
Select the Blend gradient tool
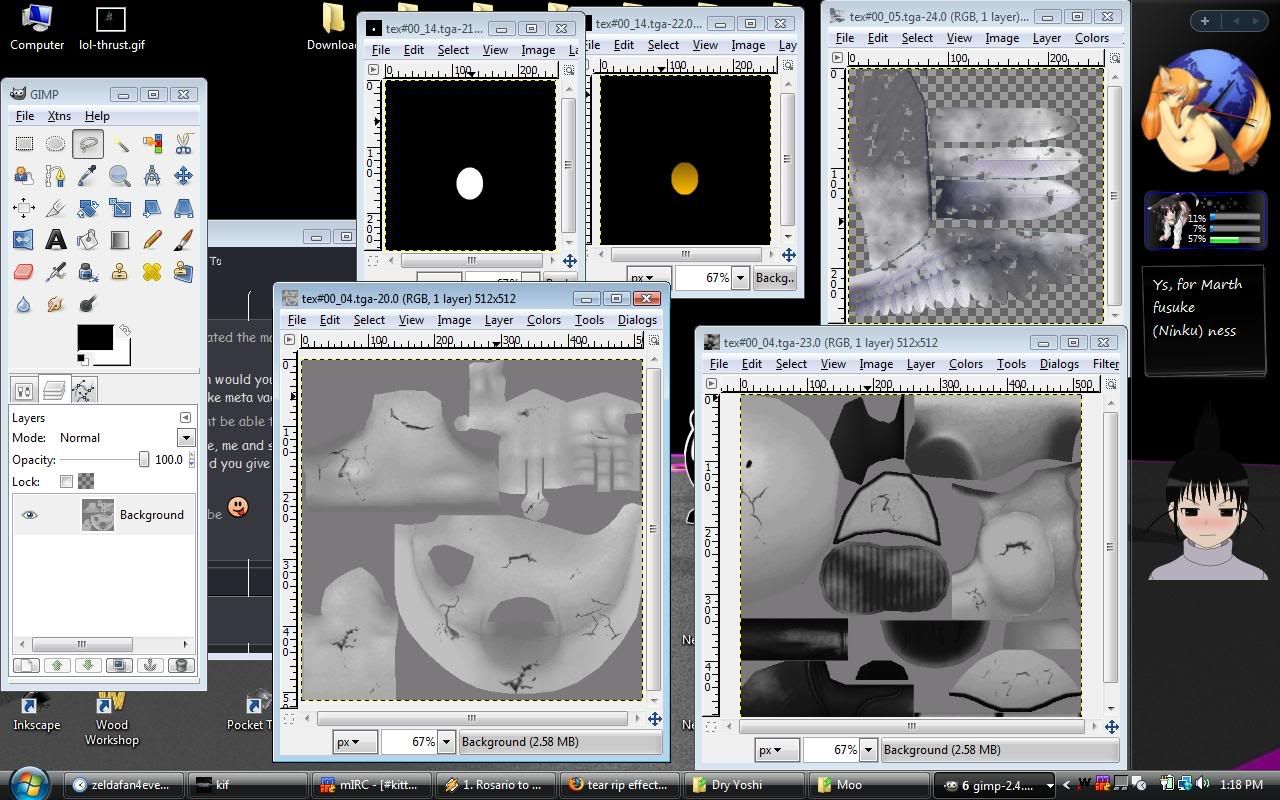[x=119, y=240]
